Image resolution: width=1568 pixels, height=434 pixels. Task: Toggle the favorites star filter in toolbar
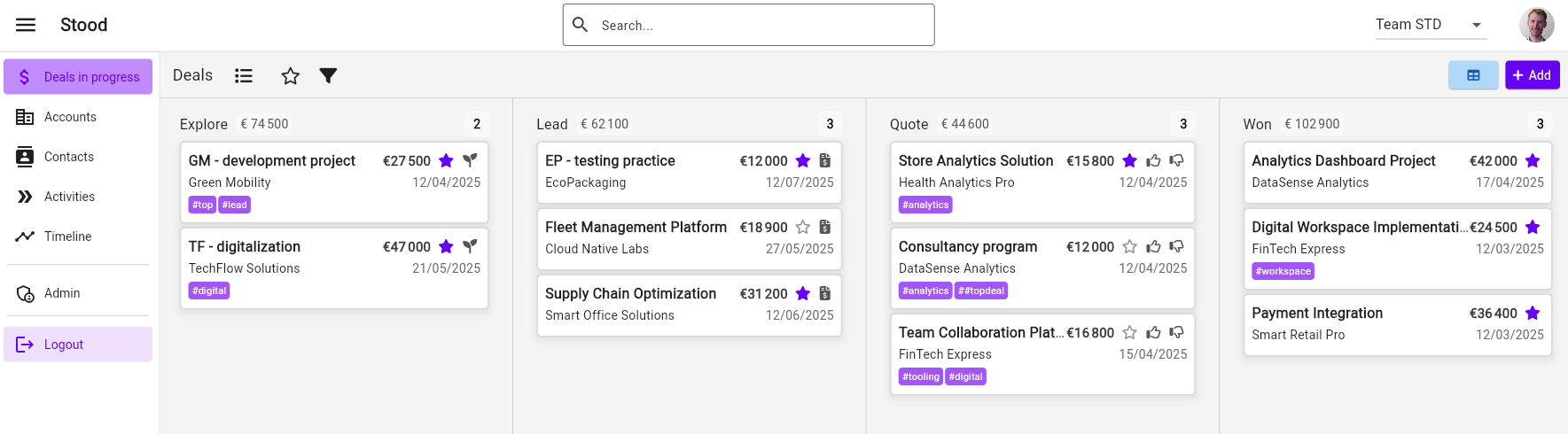290,76
